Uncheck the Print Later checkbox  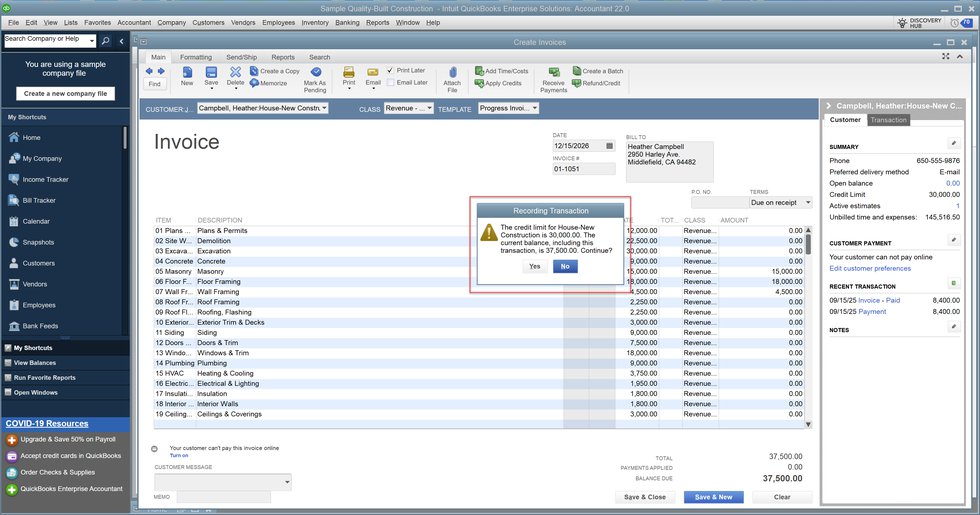[391, 71]
